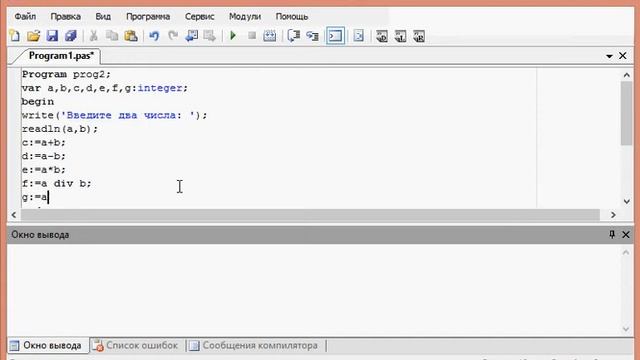The image size is (640, 360).
Task: Create a new file with the New icon
Action: [15, 36]
